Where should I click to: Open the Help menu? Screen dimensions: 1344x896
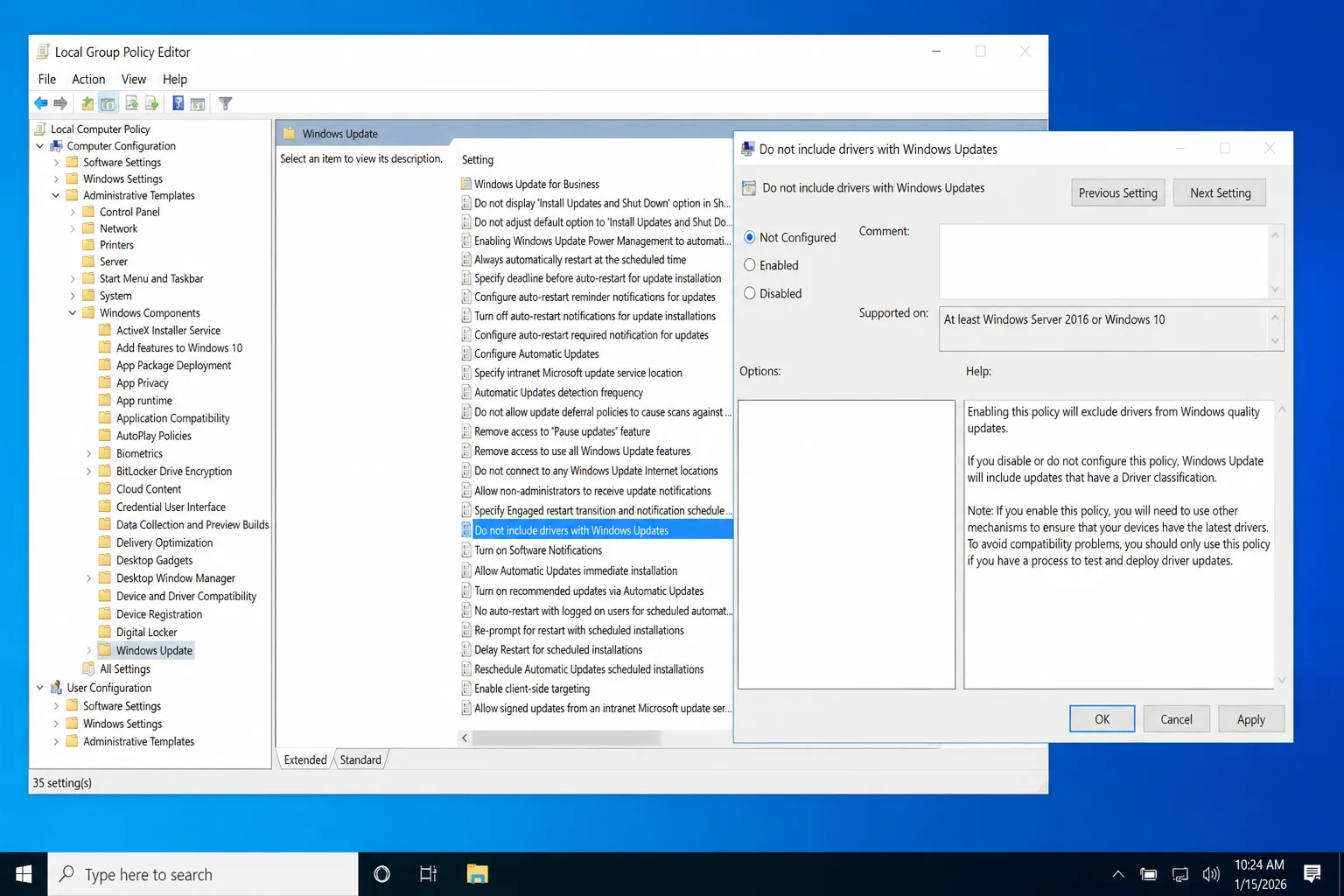click(175, 79)
